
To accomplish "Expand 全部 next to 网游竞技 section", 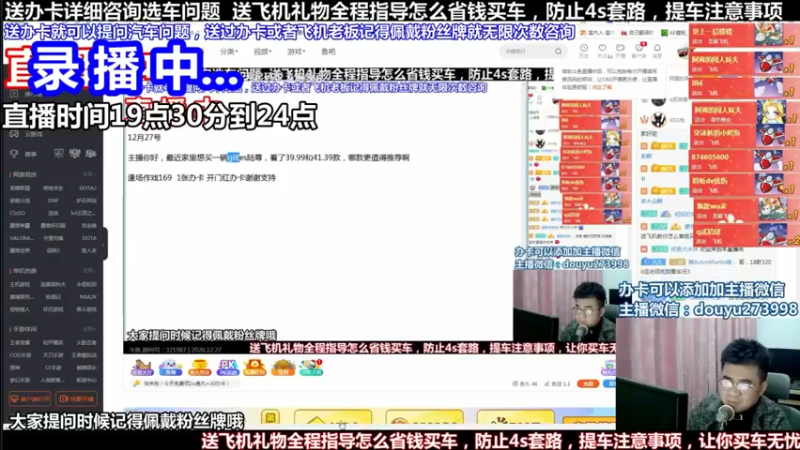I will (89, 174).
